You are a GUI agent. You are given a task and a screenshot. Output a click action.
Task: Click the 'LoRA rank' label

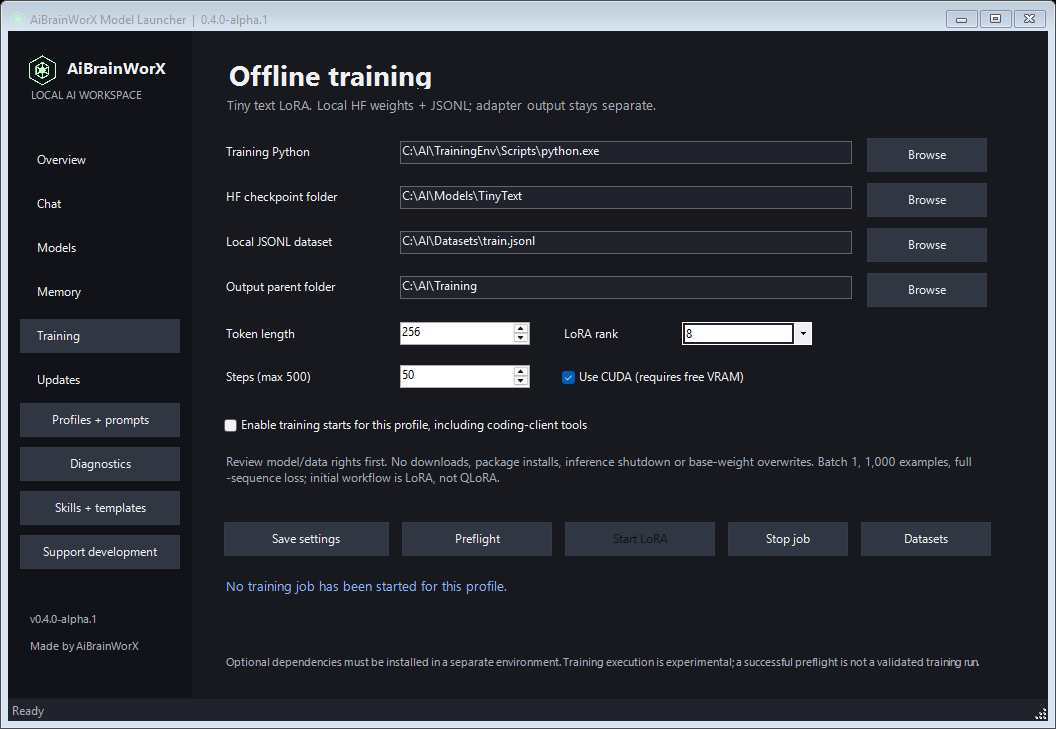(x=591, y=334)
